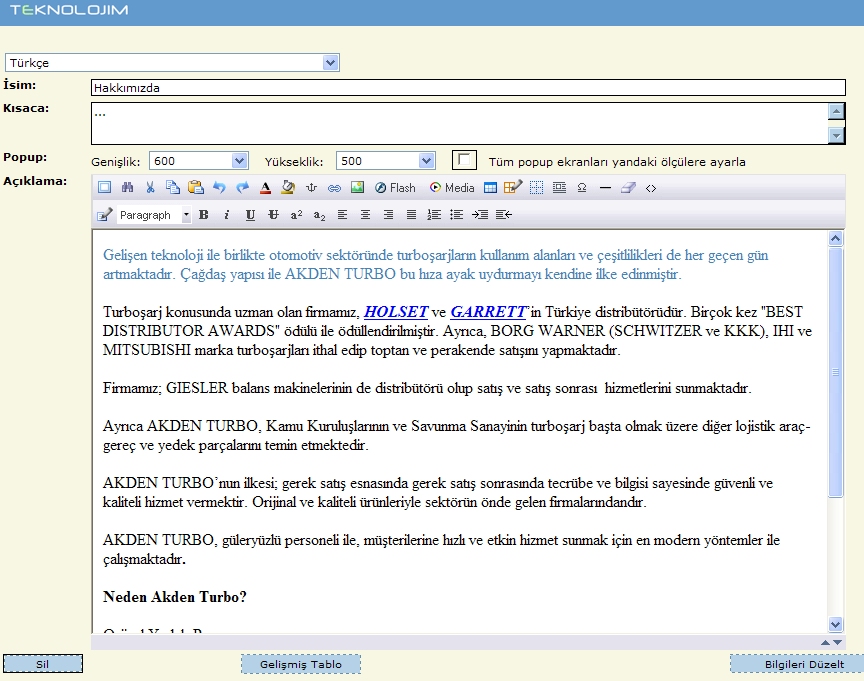Screen dimensions: 864x681
Task: Click the editor scroll down arrow
Action: coord(835,624)
